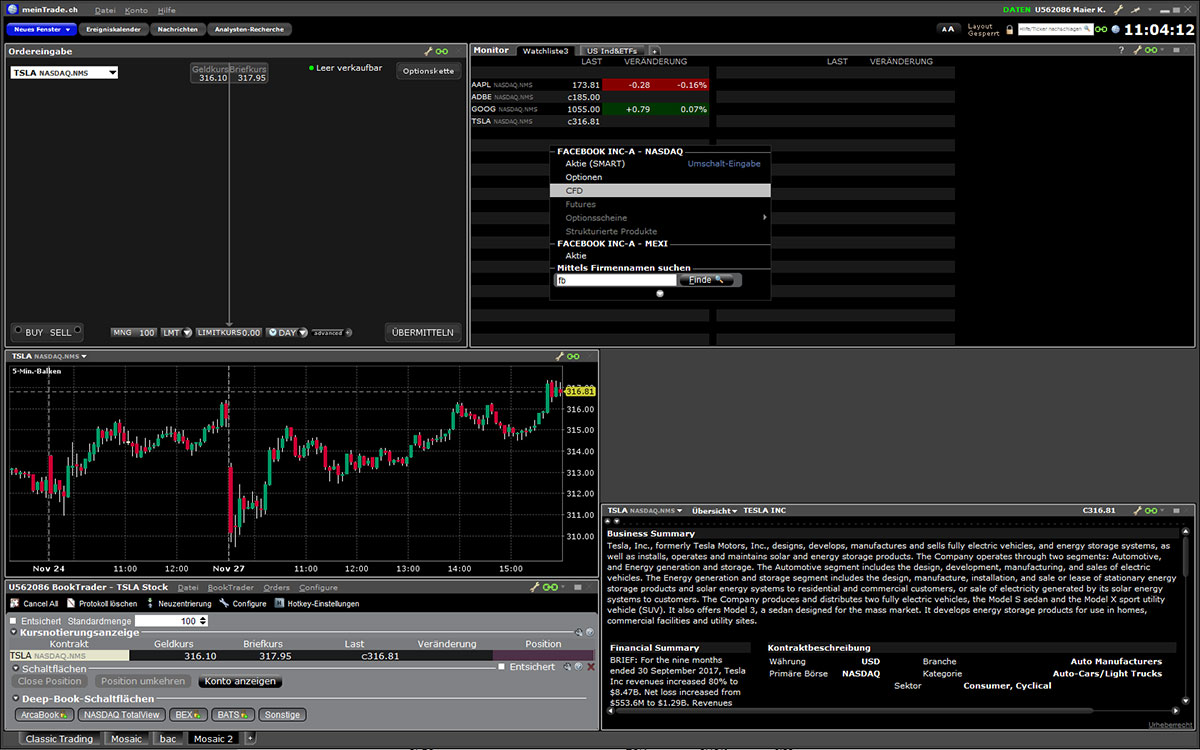Switch to the Classic Trading tab
The image size is (1200, 750).
point(59,739)
